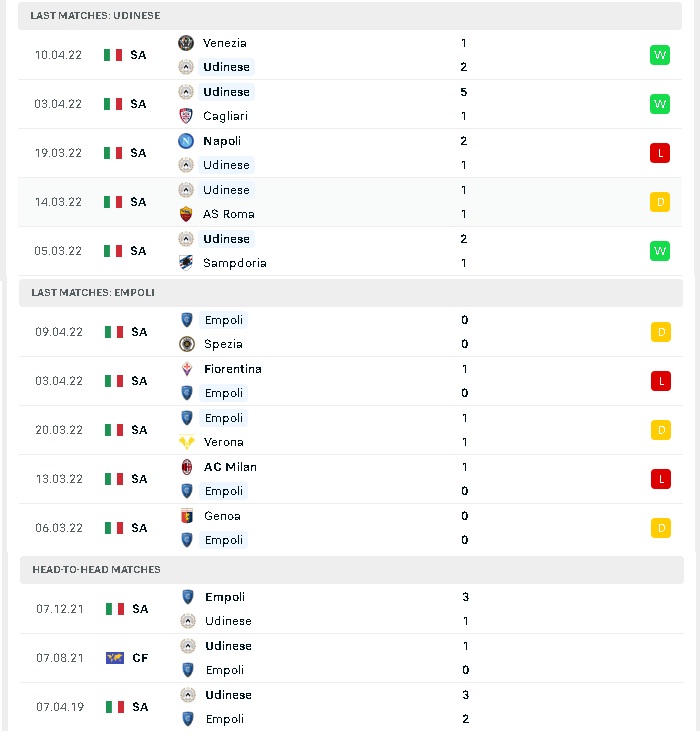Click the green W badge for Venezia match
700x740 pixels.
(x=660, y=55)
